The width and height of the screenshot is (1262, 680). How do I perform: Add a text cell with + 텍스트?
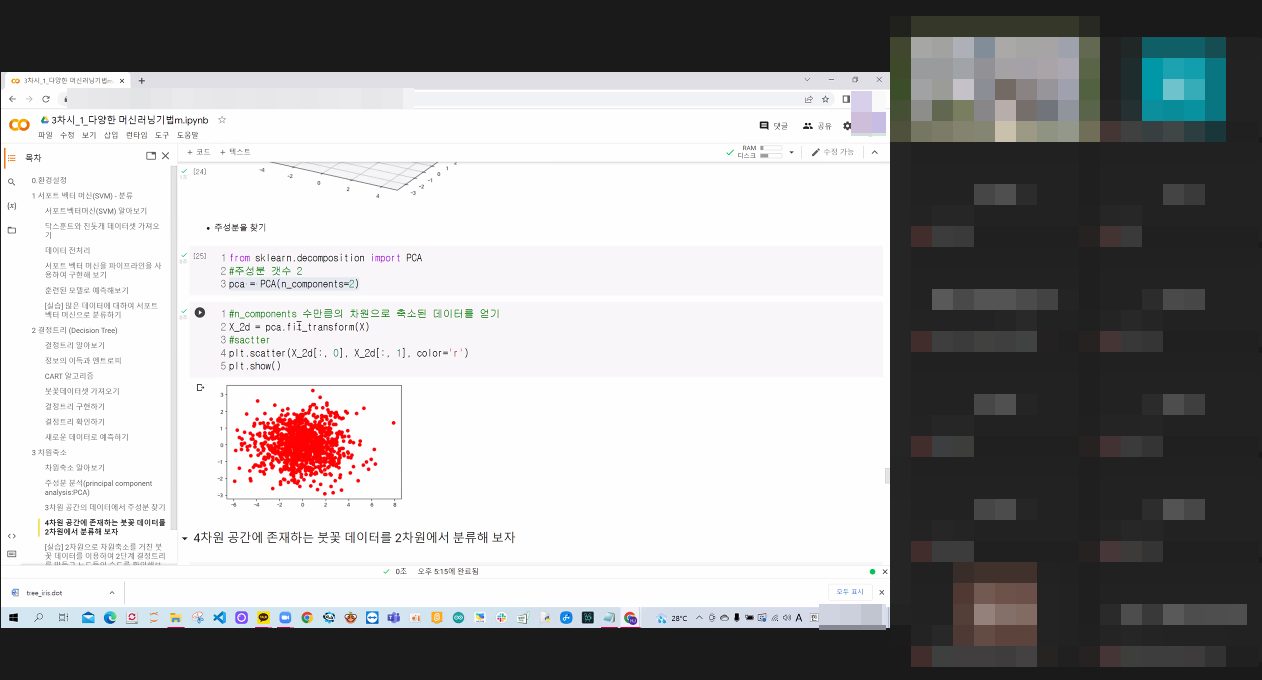236,152
